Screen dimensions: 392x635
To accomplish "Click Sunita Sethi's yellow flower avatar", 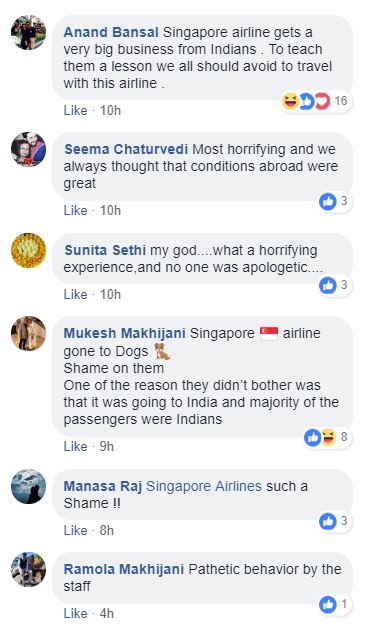I will (x=28, y=250).
